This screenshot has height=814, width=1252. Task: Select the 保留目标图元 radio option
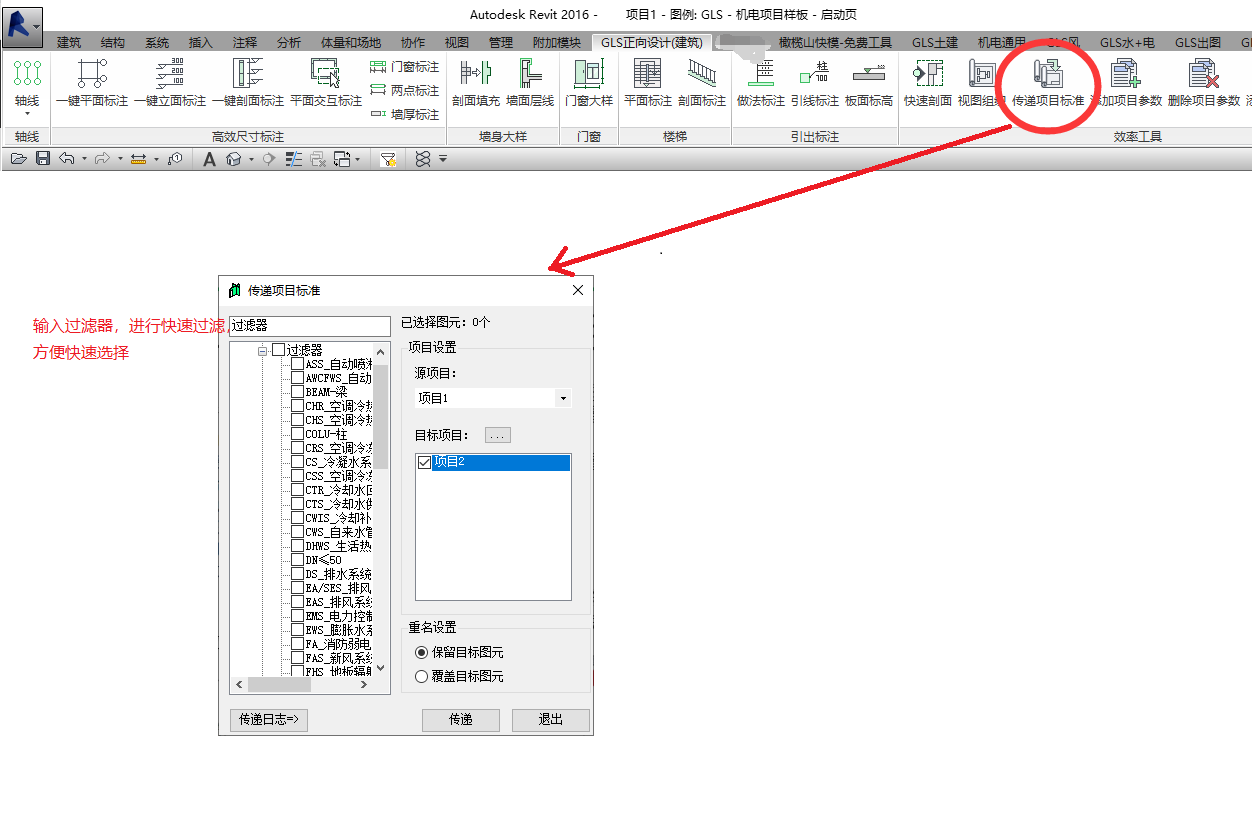tap(421, 652)
